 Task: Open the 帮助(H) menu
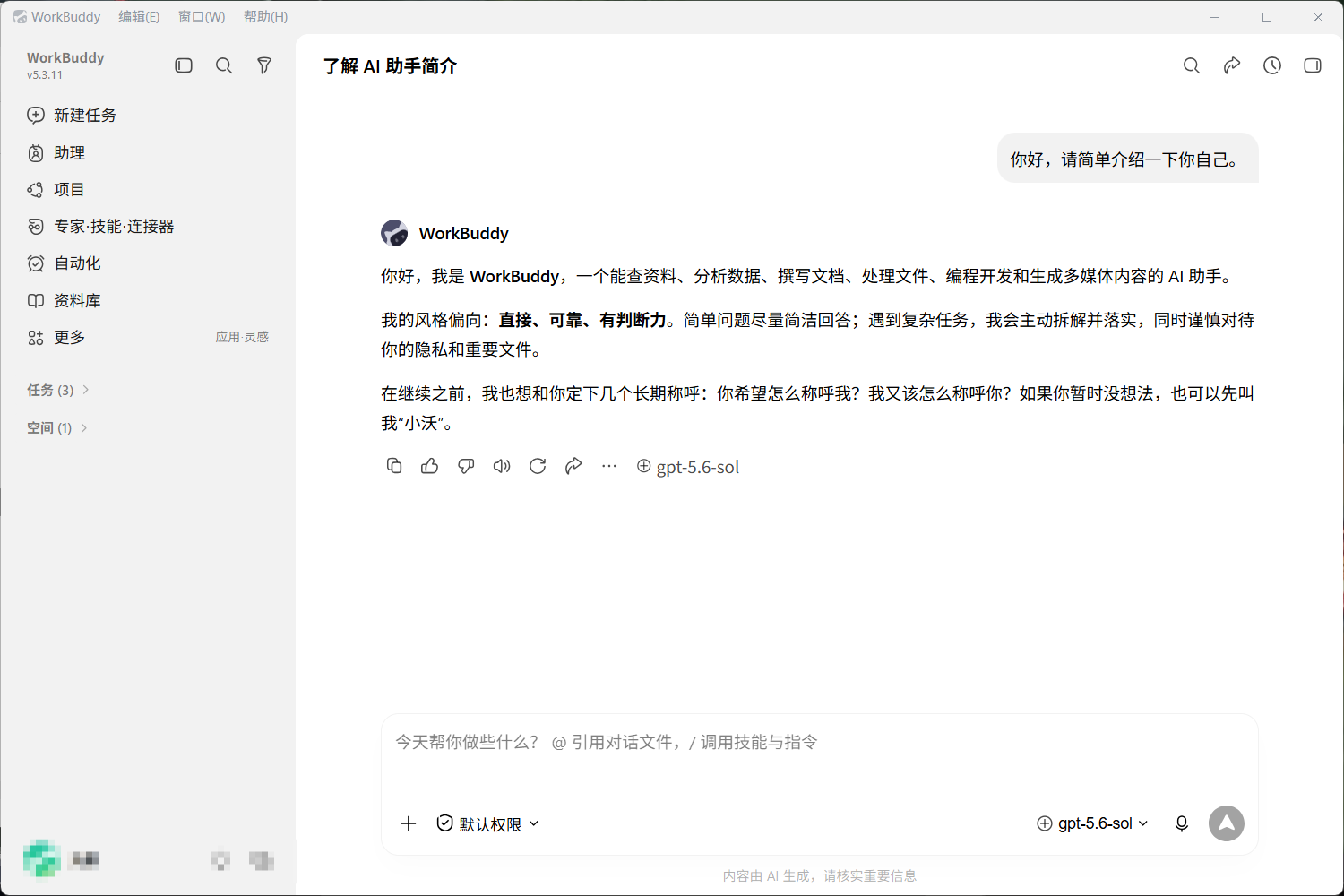click(x=265, y=17)
